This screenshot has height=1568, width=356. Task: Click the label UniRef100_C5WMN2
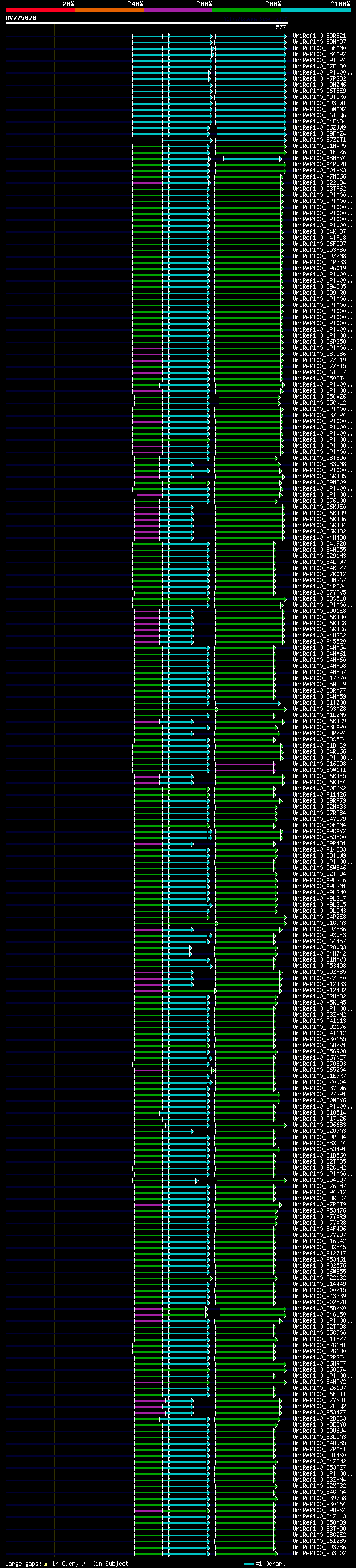(x=319, y=109)
